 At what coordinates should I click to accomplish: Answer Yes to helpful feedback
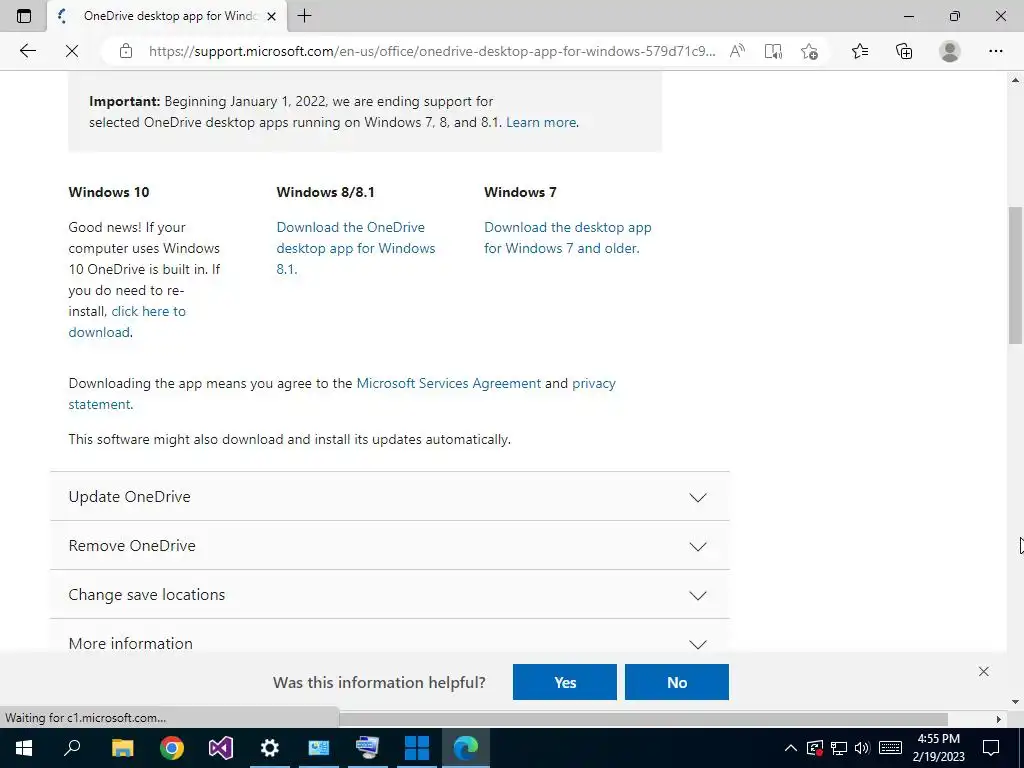(565, 682)
